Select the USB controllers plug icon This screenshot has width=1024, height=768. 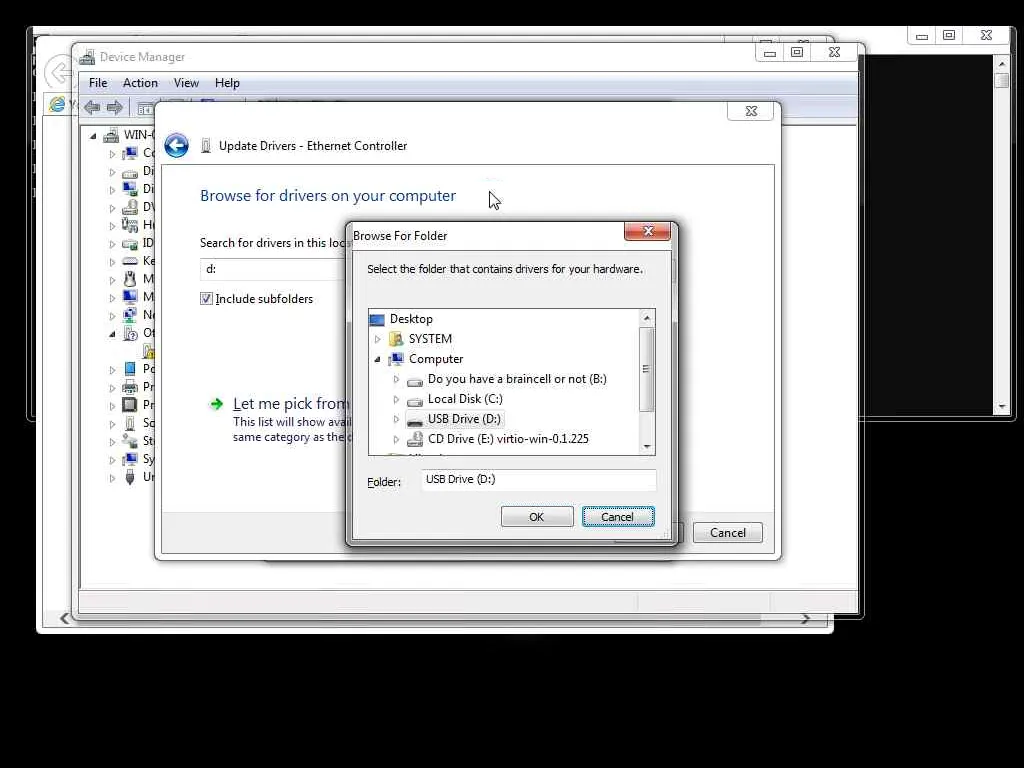coord(130,477)
